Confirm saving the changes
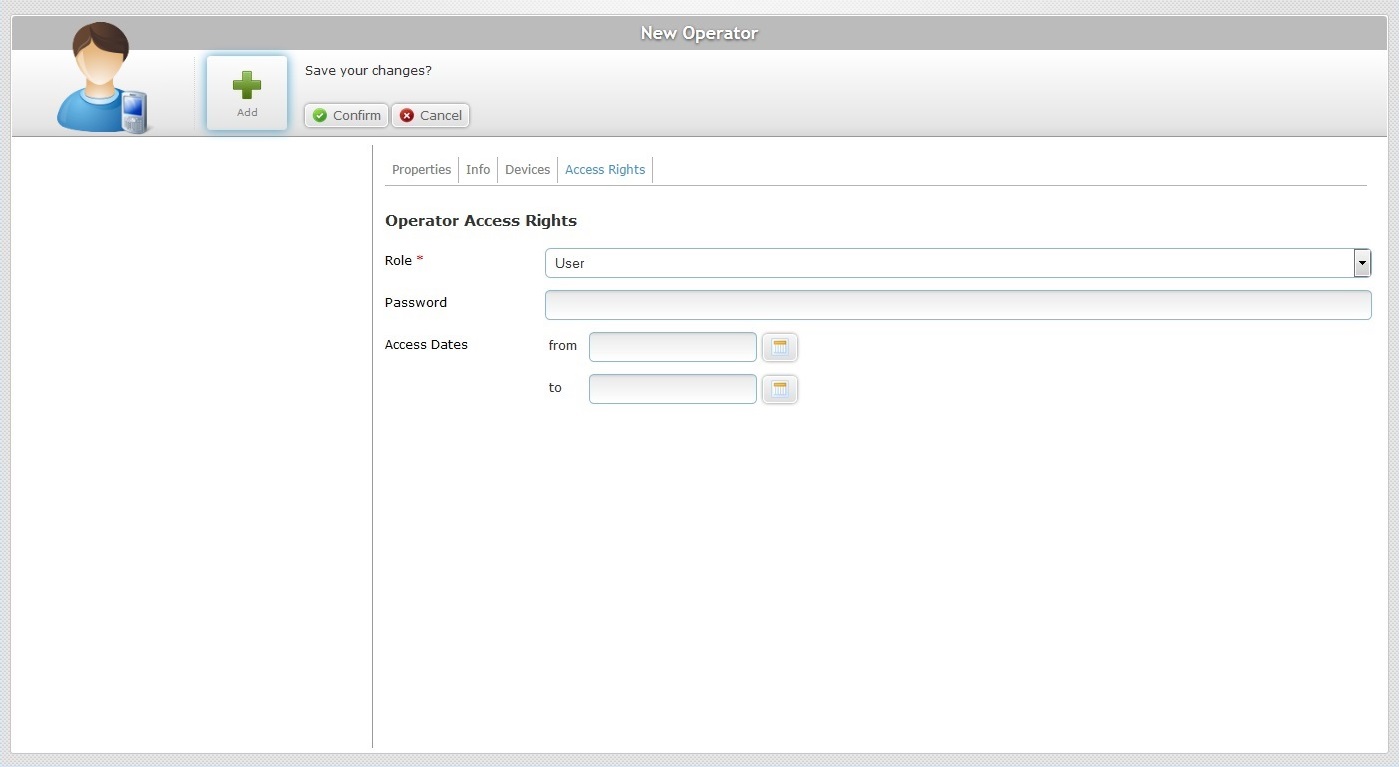The width and height of the screenshot is (1400, 767). (346, 116)
